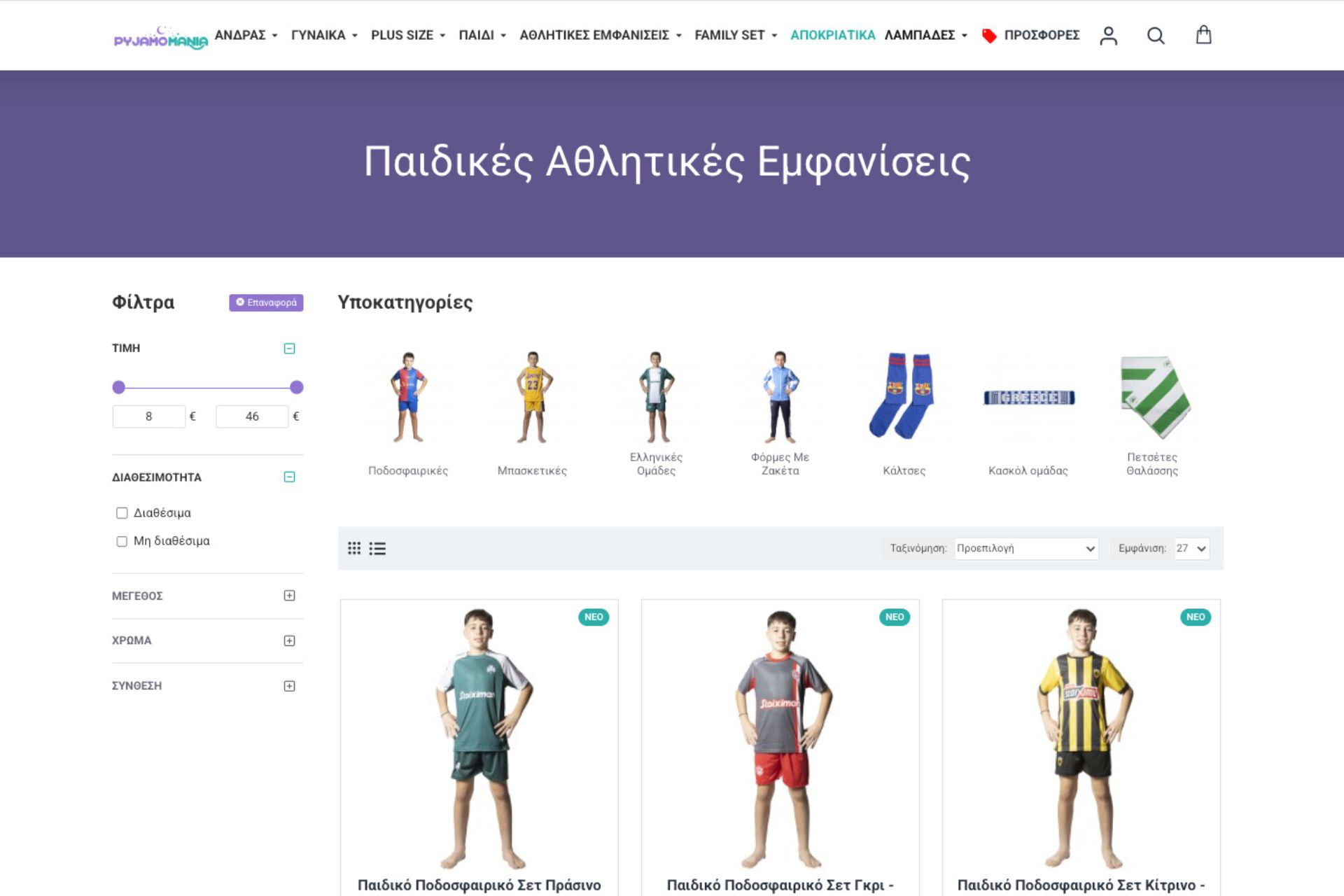
Task: Check the Διαθέσιμα checkbox
Action: pos(122,513)
